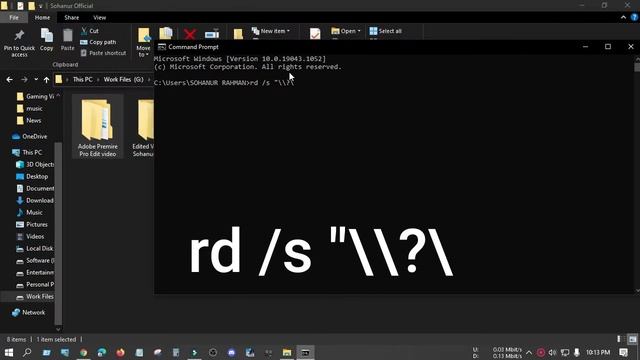Viewport: 640px width, 360px height.
Task: Delete selection with the red X icon
Action: click(x=190, y=34)
